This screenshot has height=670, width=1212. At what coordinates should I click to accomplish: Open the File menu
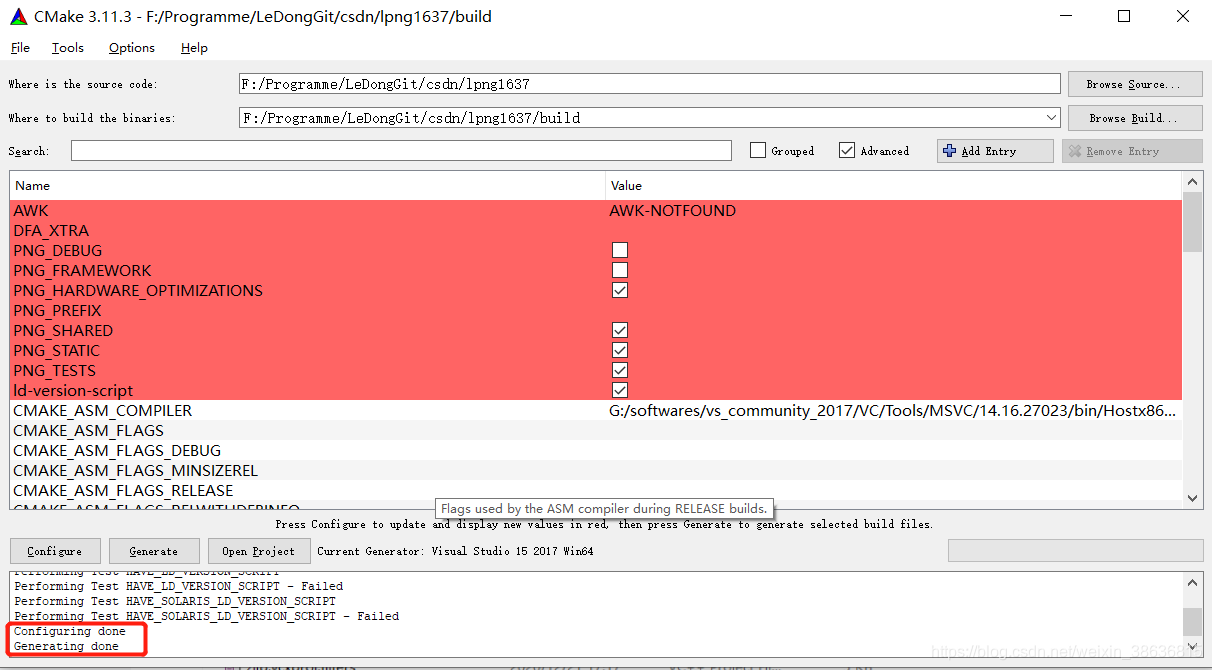[20, 47]
